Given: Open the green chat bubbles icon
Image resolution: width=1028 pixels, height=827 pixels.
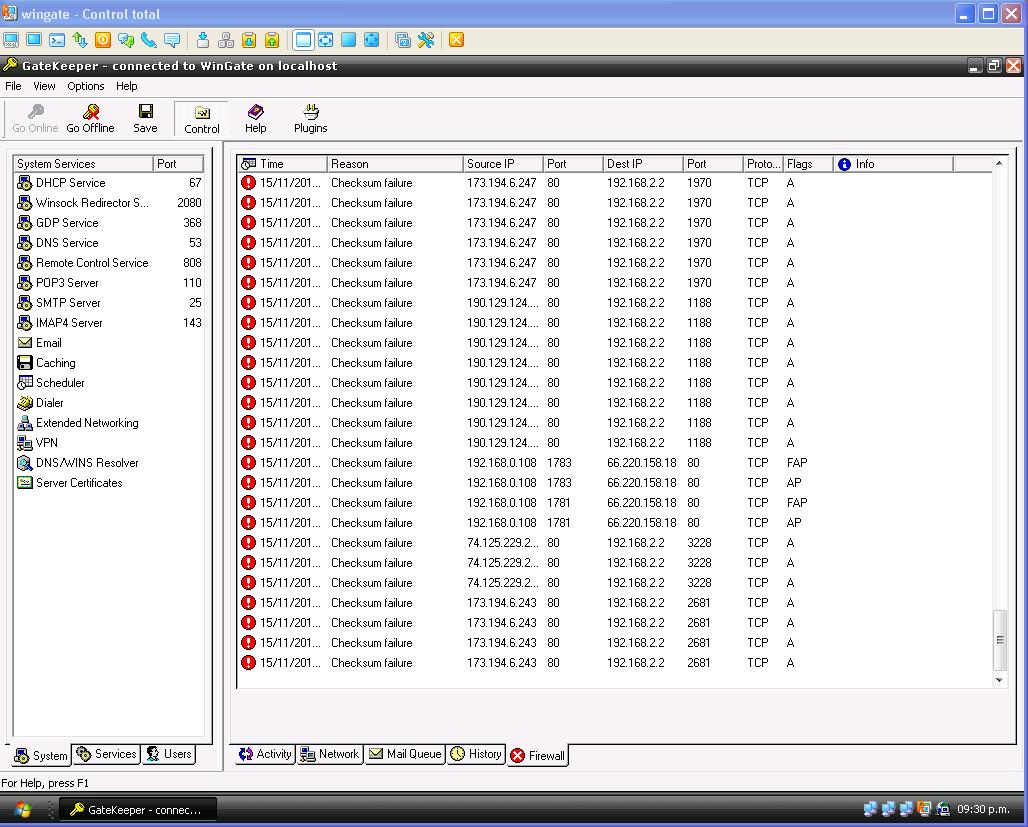Looking at the screenshot, I should pos(126,40).
